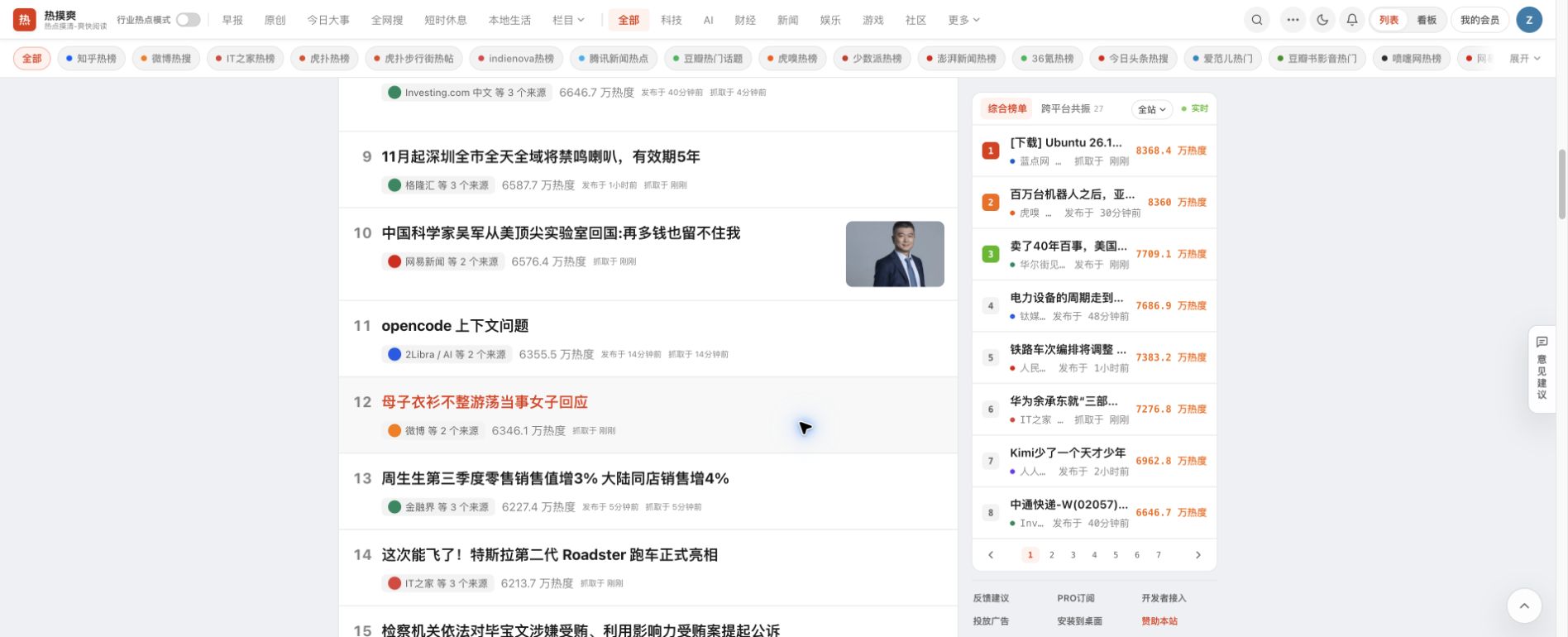Switch to the 财经 tab
Viewport: 1568px width, 637px height.
[x=745, y=20]
